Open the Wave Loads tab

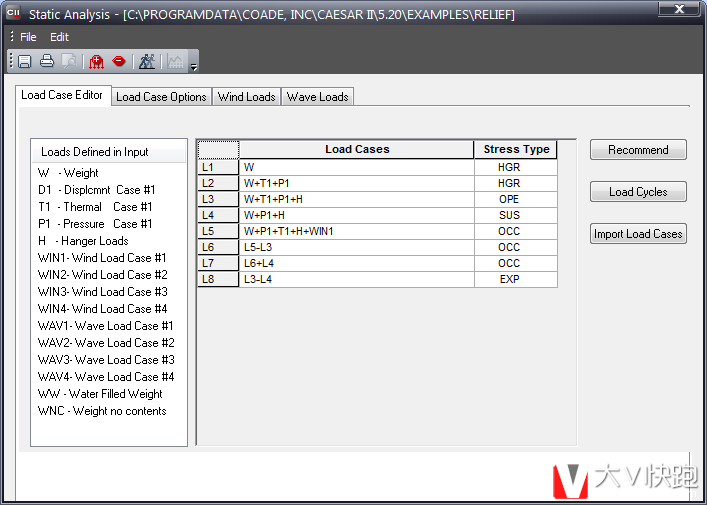(x=318, y=97)
